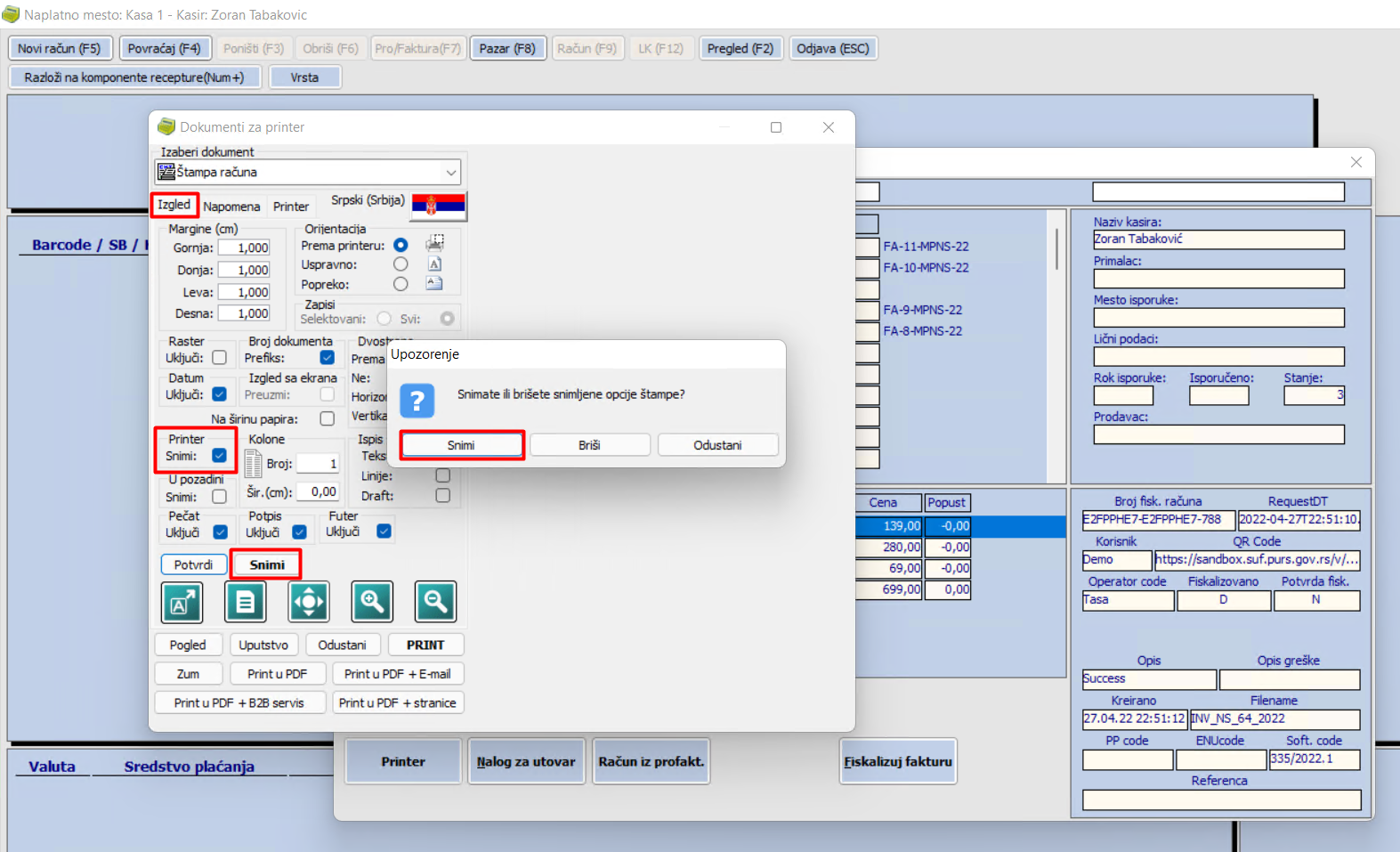The image size is (1400, 852).
Task: Open the Štampa računa document dropdown
Action: (308, 172)
